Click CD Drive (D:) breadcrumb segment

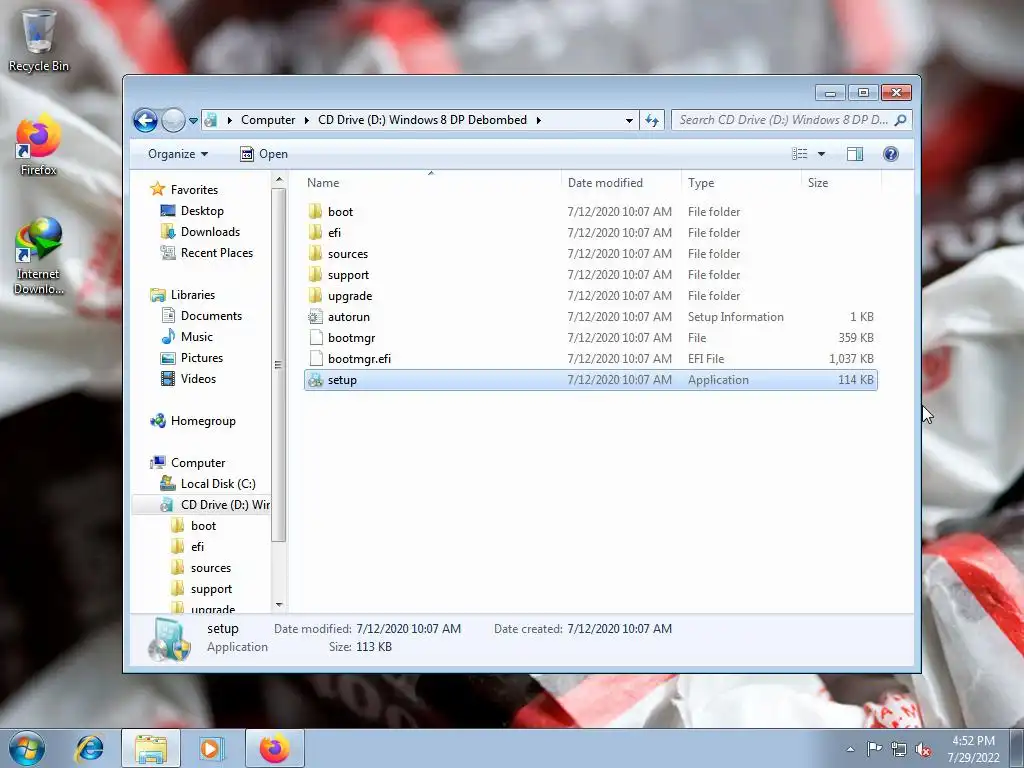[423, 120]
